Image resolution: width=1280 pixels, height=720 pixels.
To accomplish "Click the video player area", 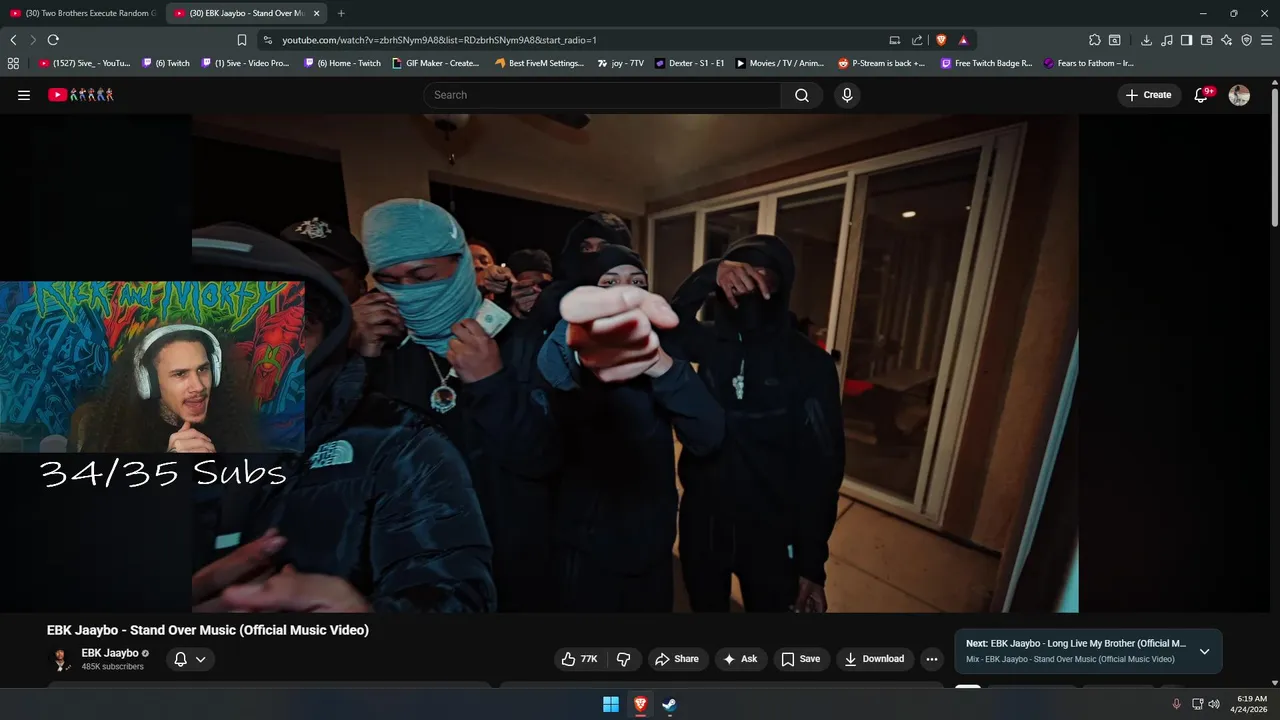I will pyautogui.click(x=635, y=363).
